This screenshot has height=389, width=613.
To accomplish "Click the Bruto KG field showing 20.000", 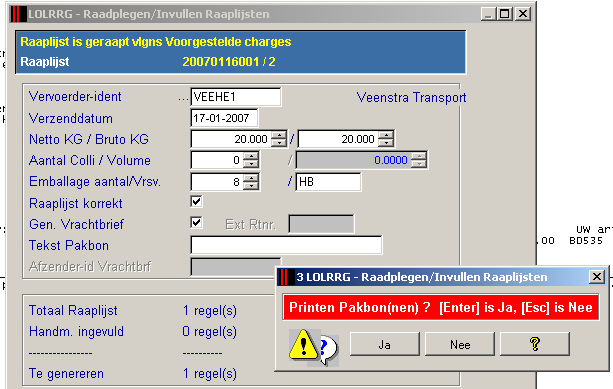I will [x=338, y=139].
